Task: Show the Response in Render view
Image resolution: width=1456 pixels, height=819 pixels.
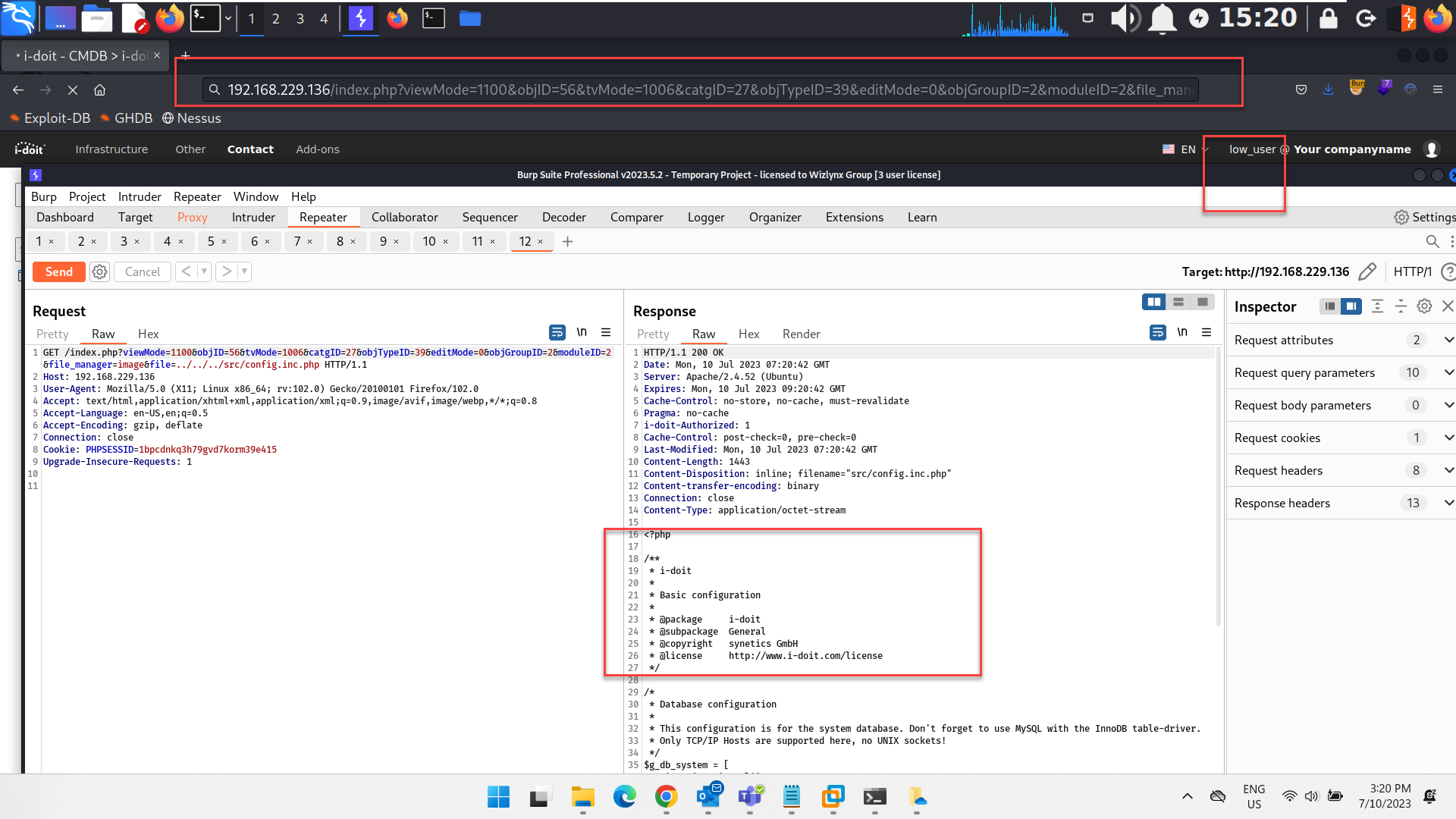Action: coord(802,334)
